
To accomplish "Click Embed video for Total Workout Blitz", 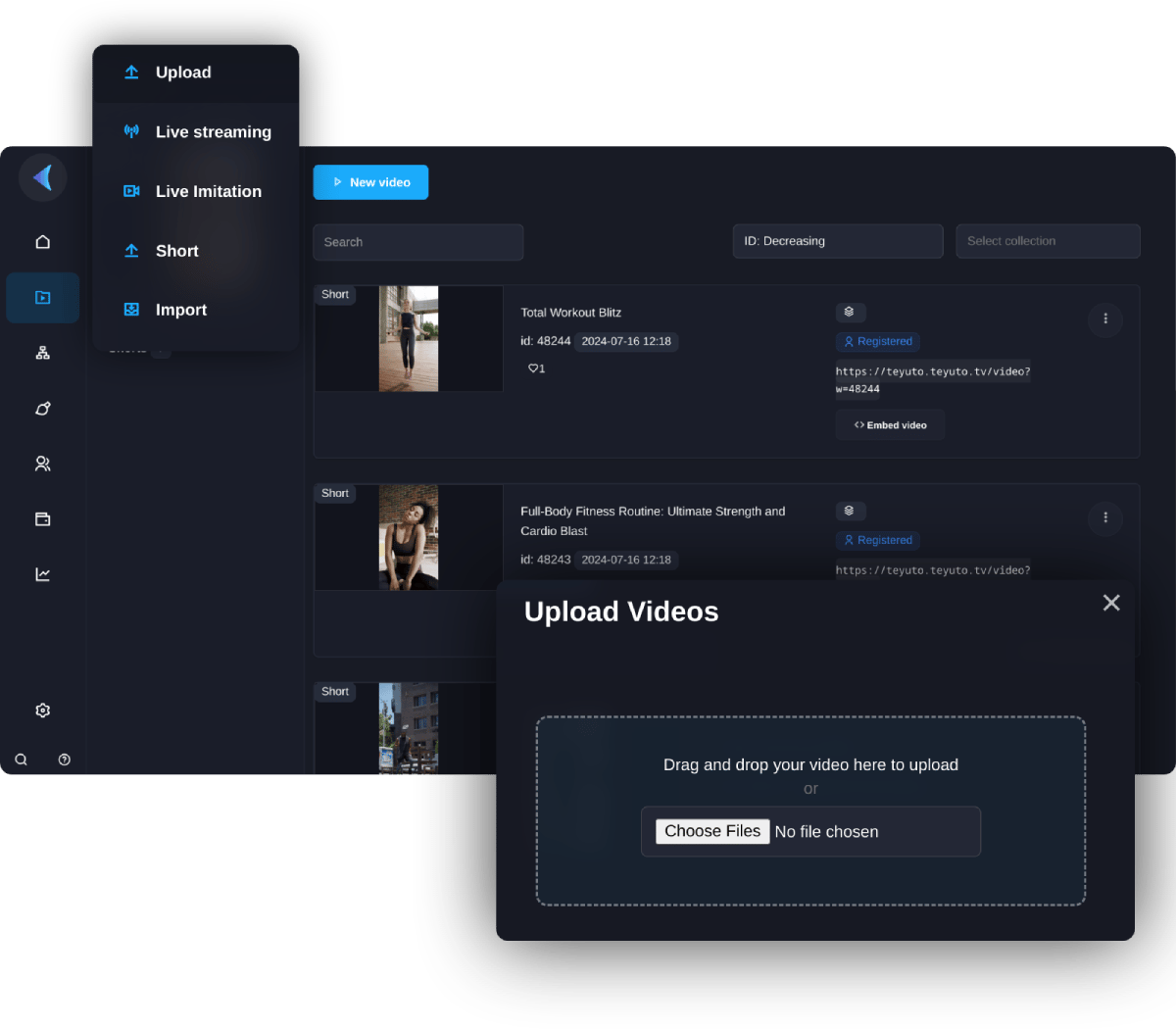I will tap(890, 424).
